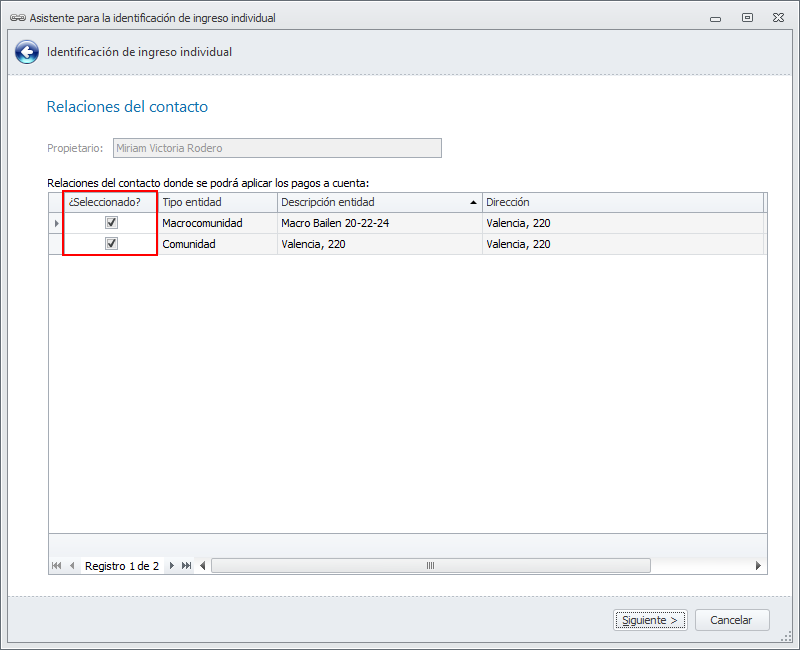Image resolution: width=800 pixels, height=650 pixels.
Task: Minimize the wizard window
Action: coord(715,18)
